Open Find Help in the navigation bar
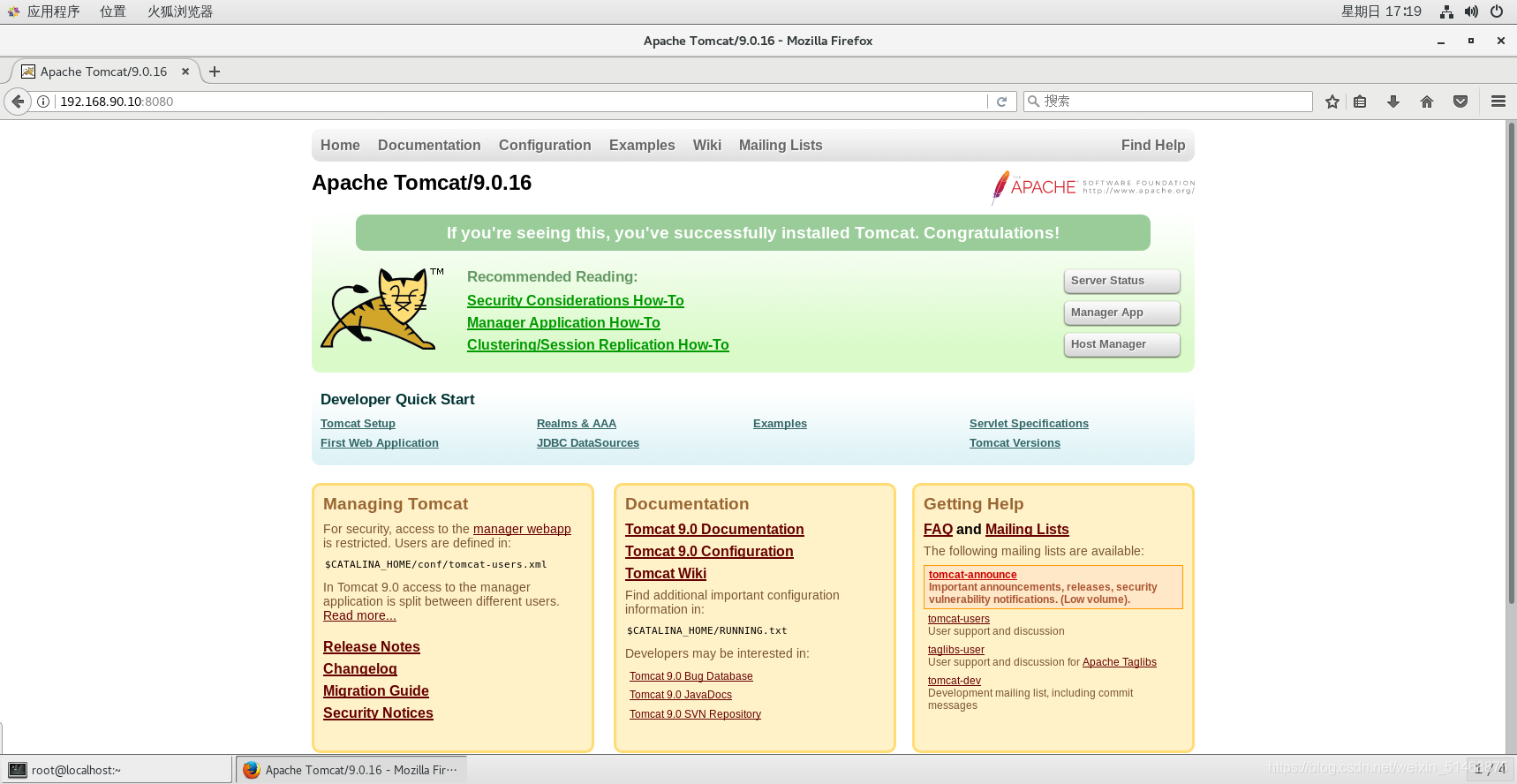 tap(1153, 146)
